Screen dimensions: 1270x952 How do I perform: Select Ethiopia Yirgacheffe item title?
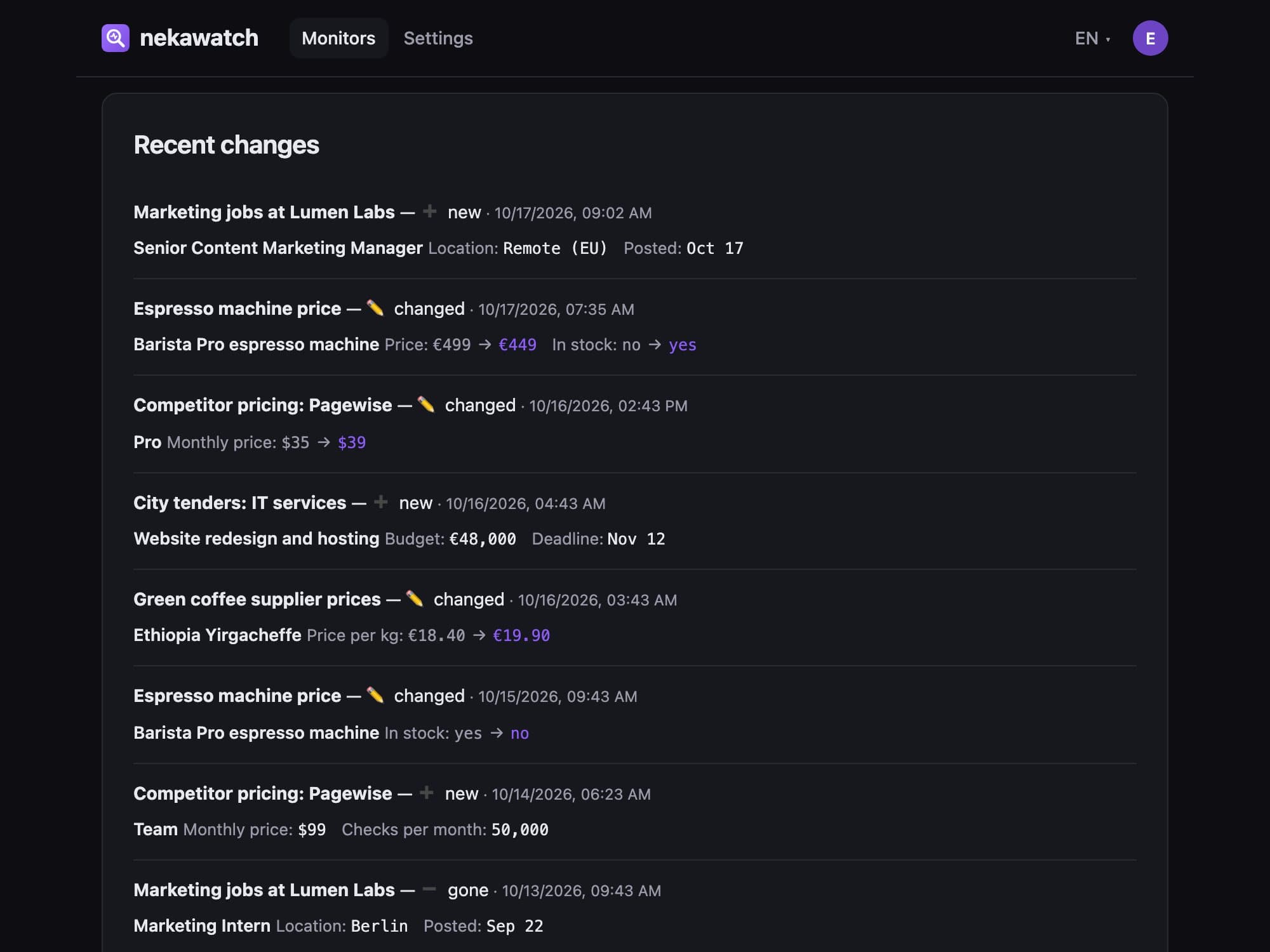click(217, 635)
